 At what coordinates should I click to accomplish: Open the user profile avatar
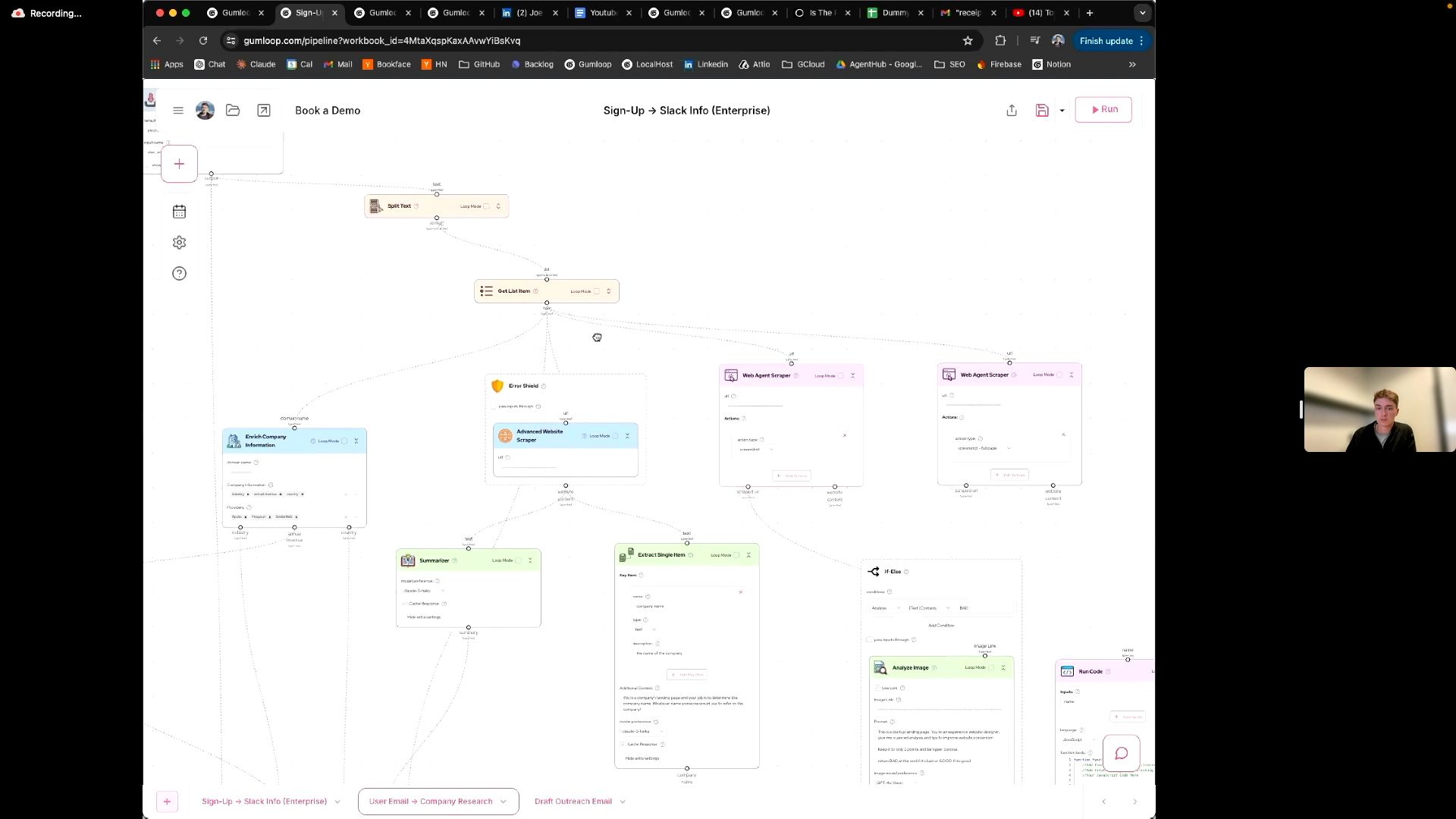205,111
